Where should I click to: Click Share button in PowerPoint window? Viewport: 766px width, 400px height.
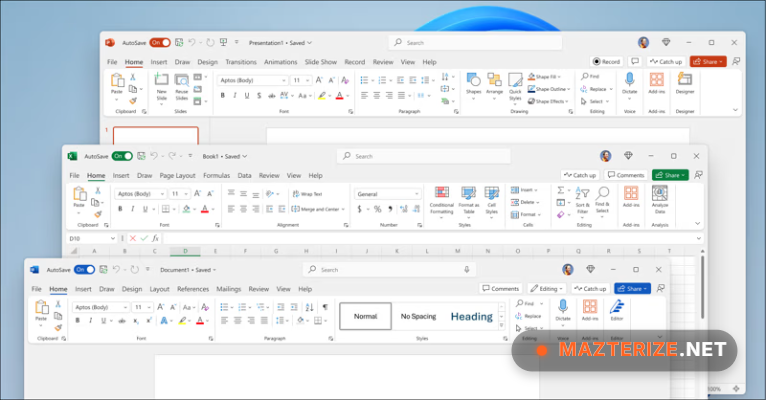point(708,62)
